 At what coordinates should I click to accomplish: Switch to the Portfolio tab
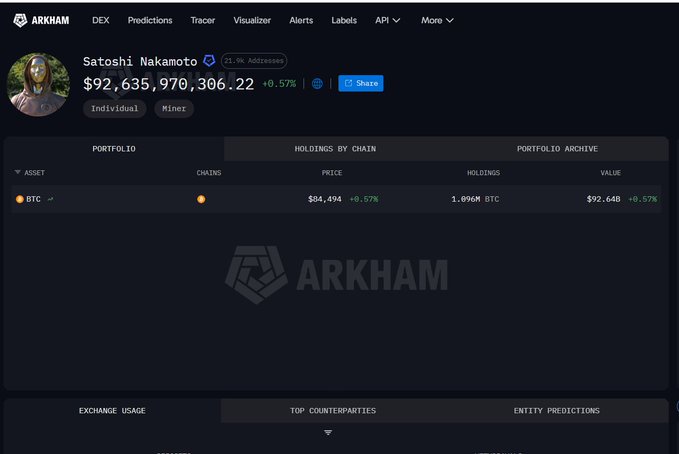pyautogui.click(x=114, y=149)
